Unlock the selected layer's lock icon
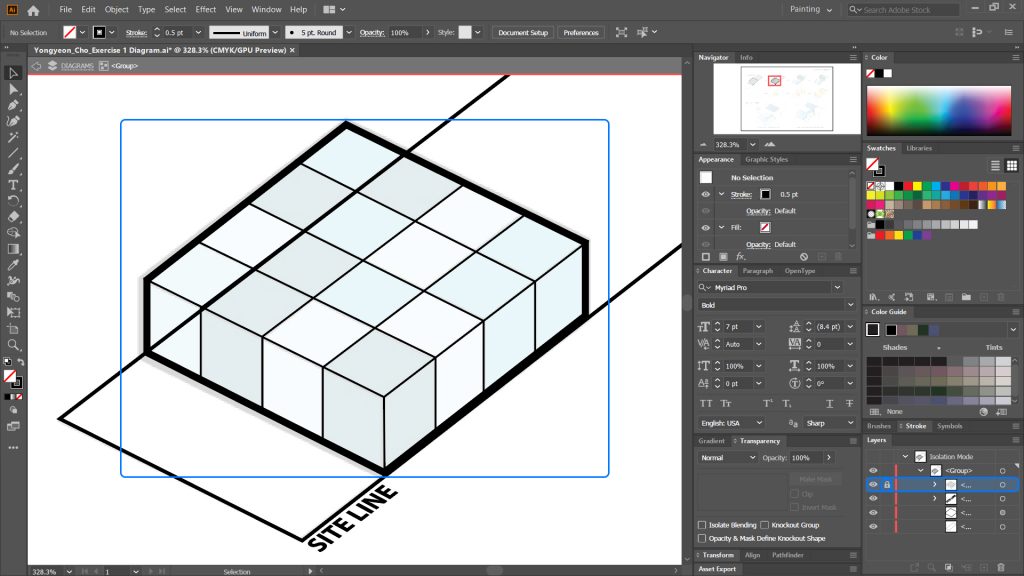Image resolution: width=1024 pixels, height=576 pixels. (x=887, y=484)
